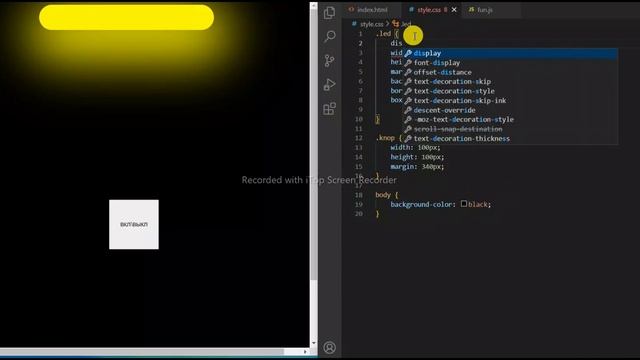The image size is (640, 360).
Task: Open the Source Control view
Action: coord(329,60)
